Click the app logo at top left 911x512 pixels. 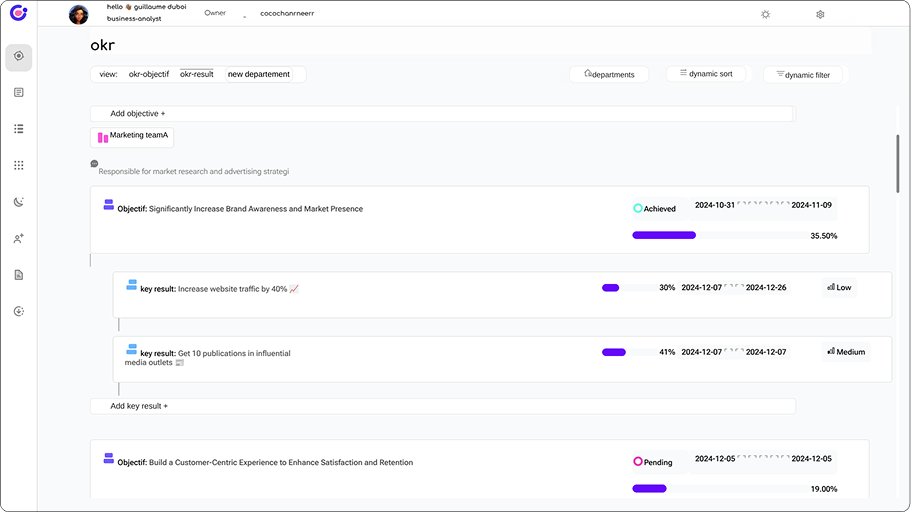(19, 13)
